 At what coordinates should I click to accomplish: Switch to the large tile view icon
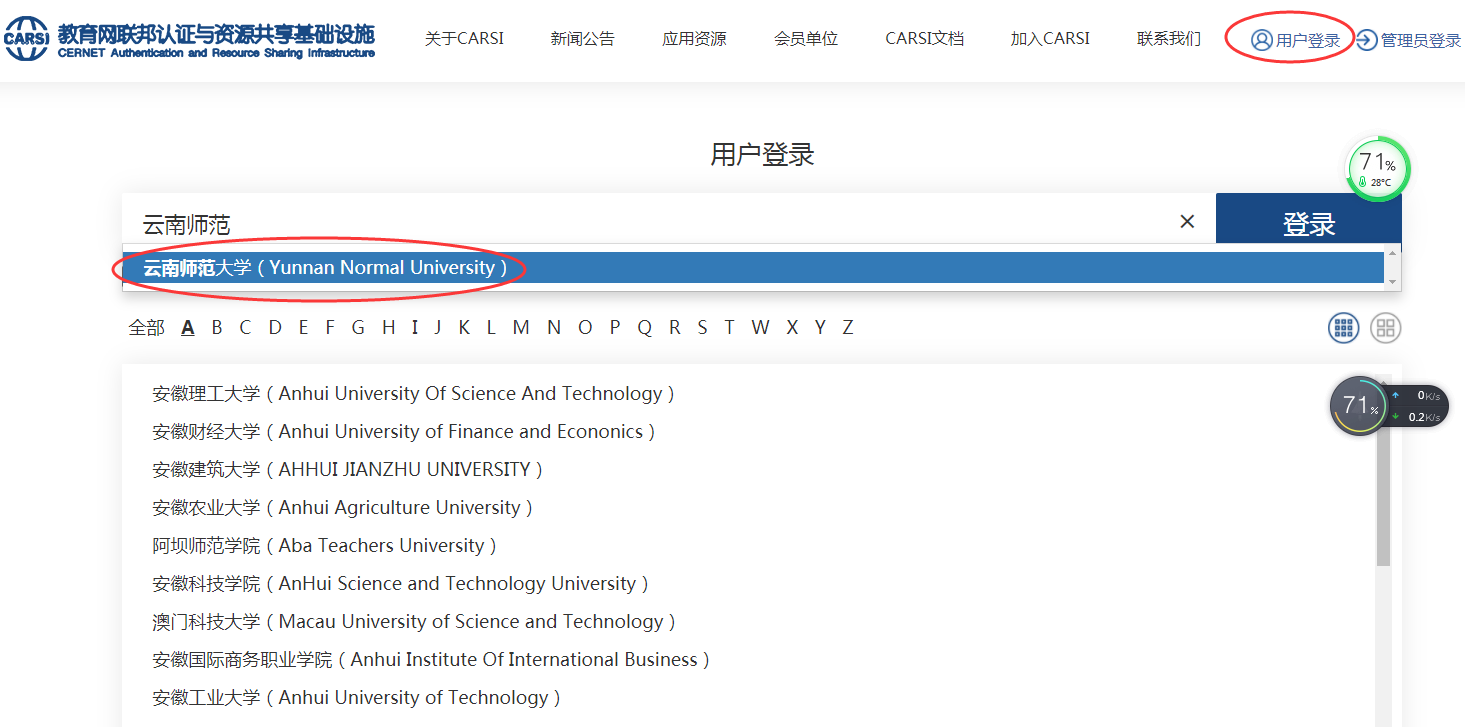(1385, 327)
